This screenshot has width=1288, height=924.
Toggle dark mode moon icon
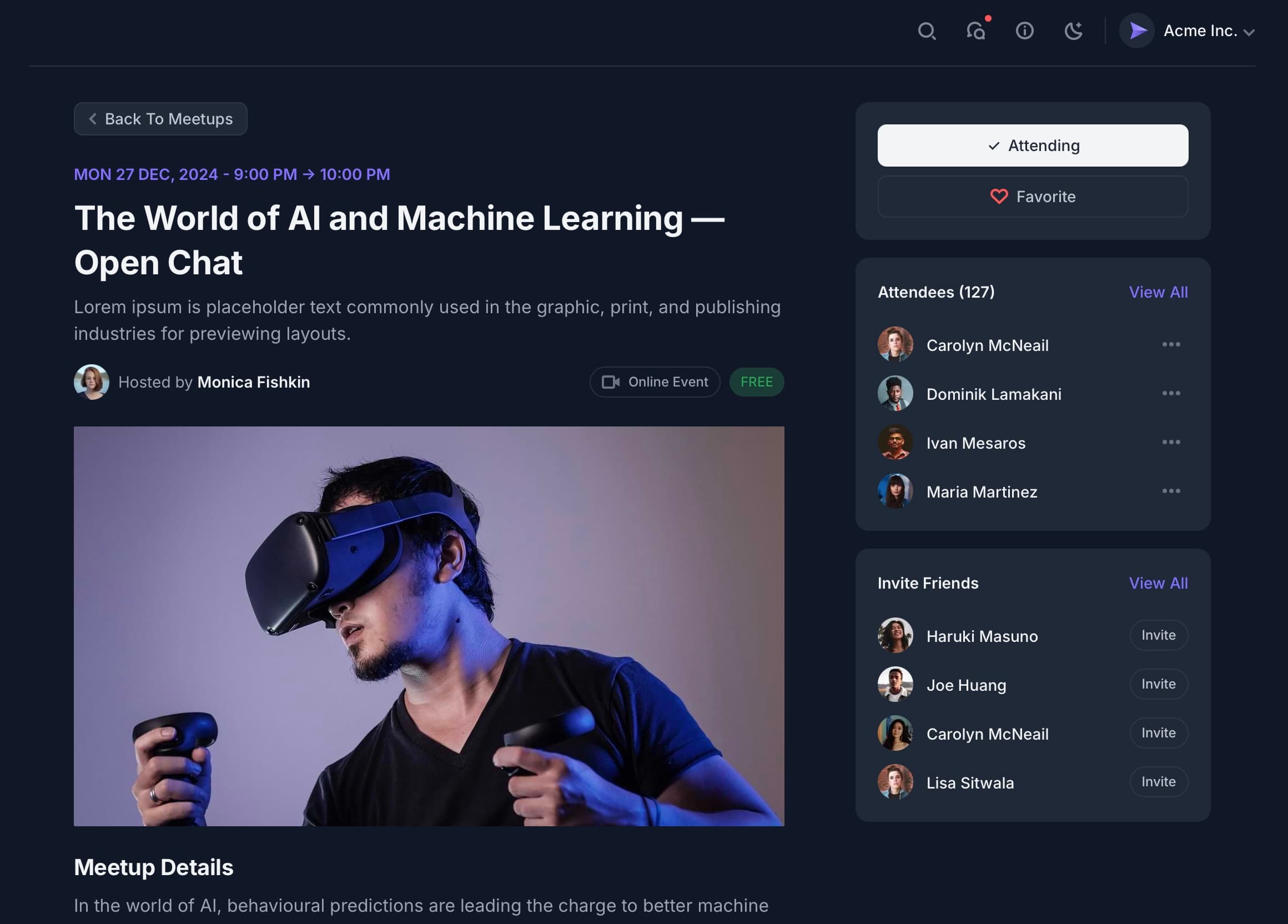[1073, 31]
